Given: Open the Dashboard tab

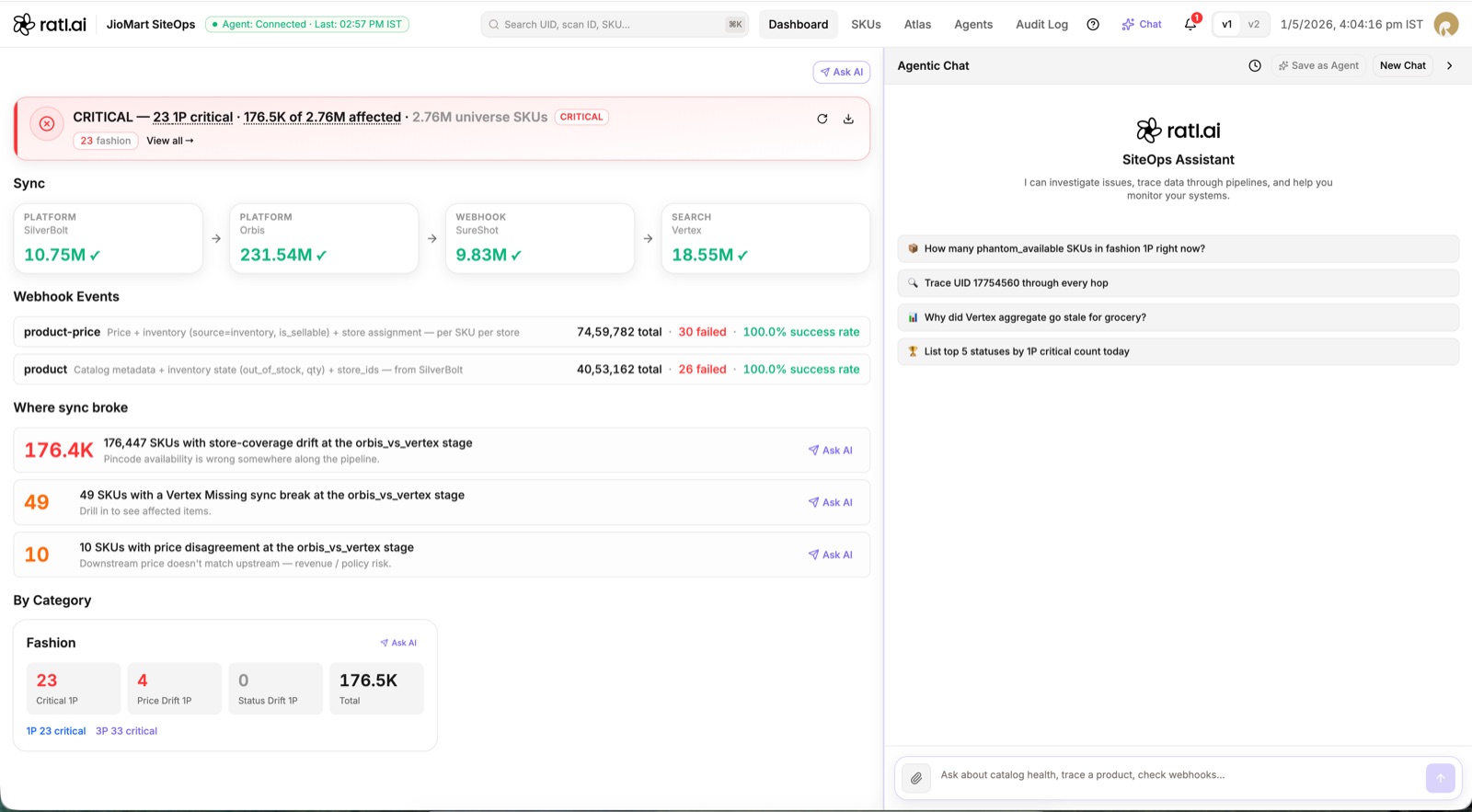Looking at the screenshot, I should tap(799, 25).
